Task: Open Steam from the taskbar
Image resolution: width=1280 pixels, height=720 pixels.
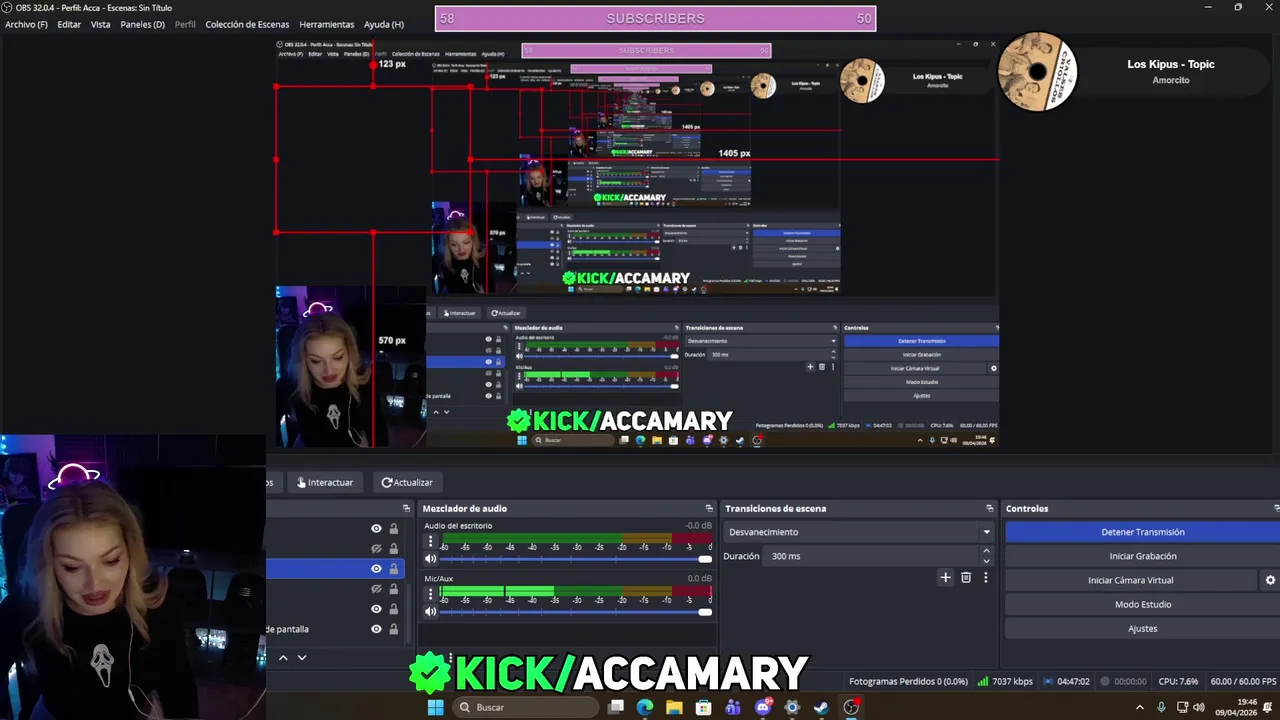Action: click(x=821, y=707)
